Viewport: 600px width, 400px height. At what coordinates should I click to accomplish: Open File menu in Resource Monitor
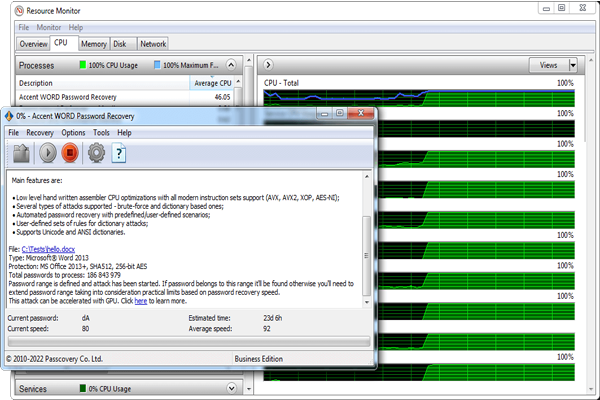(24, 28)
